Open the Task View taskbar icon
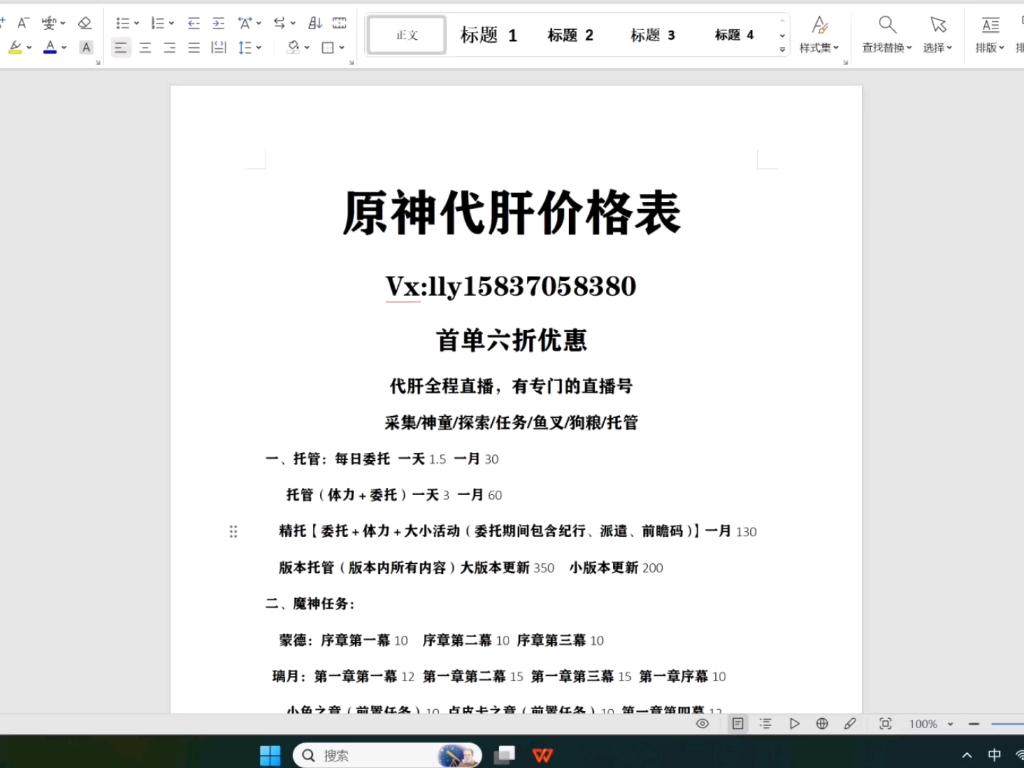1024x768 pixels. [504, 756]
